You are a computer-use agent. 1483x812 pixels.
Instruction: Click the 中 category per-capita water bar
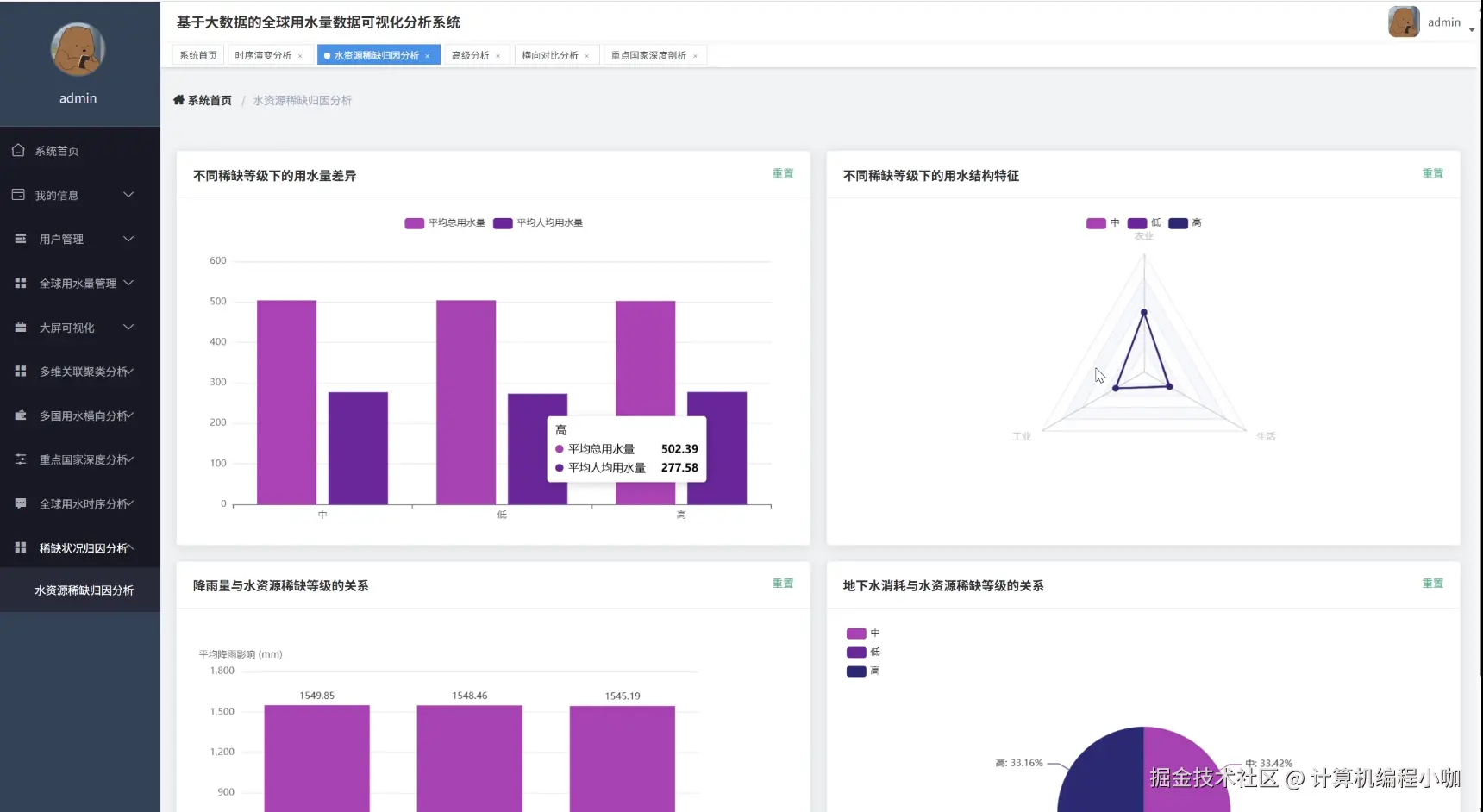click(x=358, y=448)
